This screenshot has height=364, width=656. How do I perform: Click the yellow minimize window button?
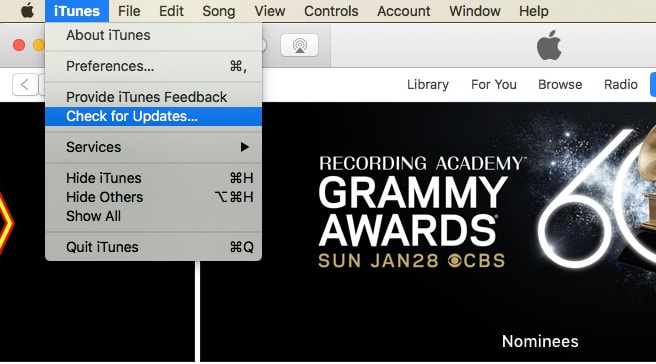coord(39,45)
